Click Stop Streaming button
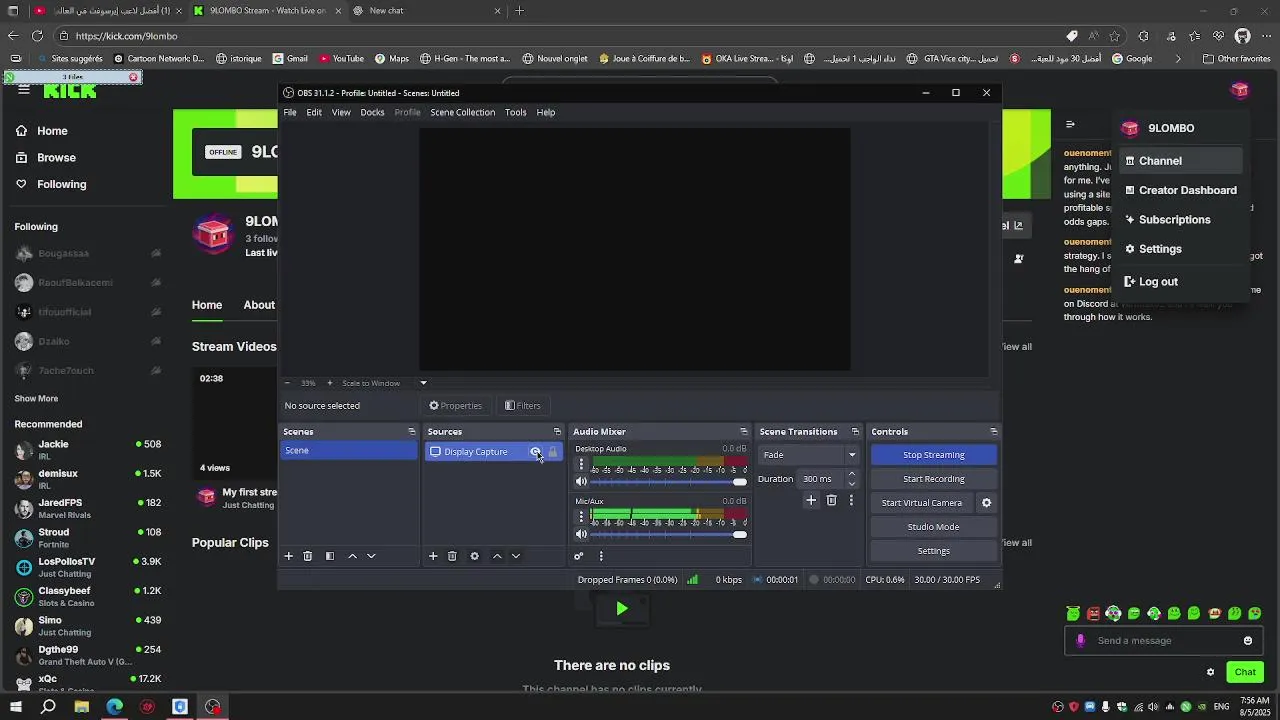Screen dimensions: 1280x720 pos(933,455)
